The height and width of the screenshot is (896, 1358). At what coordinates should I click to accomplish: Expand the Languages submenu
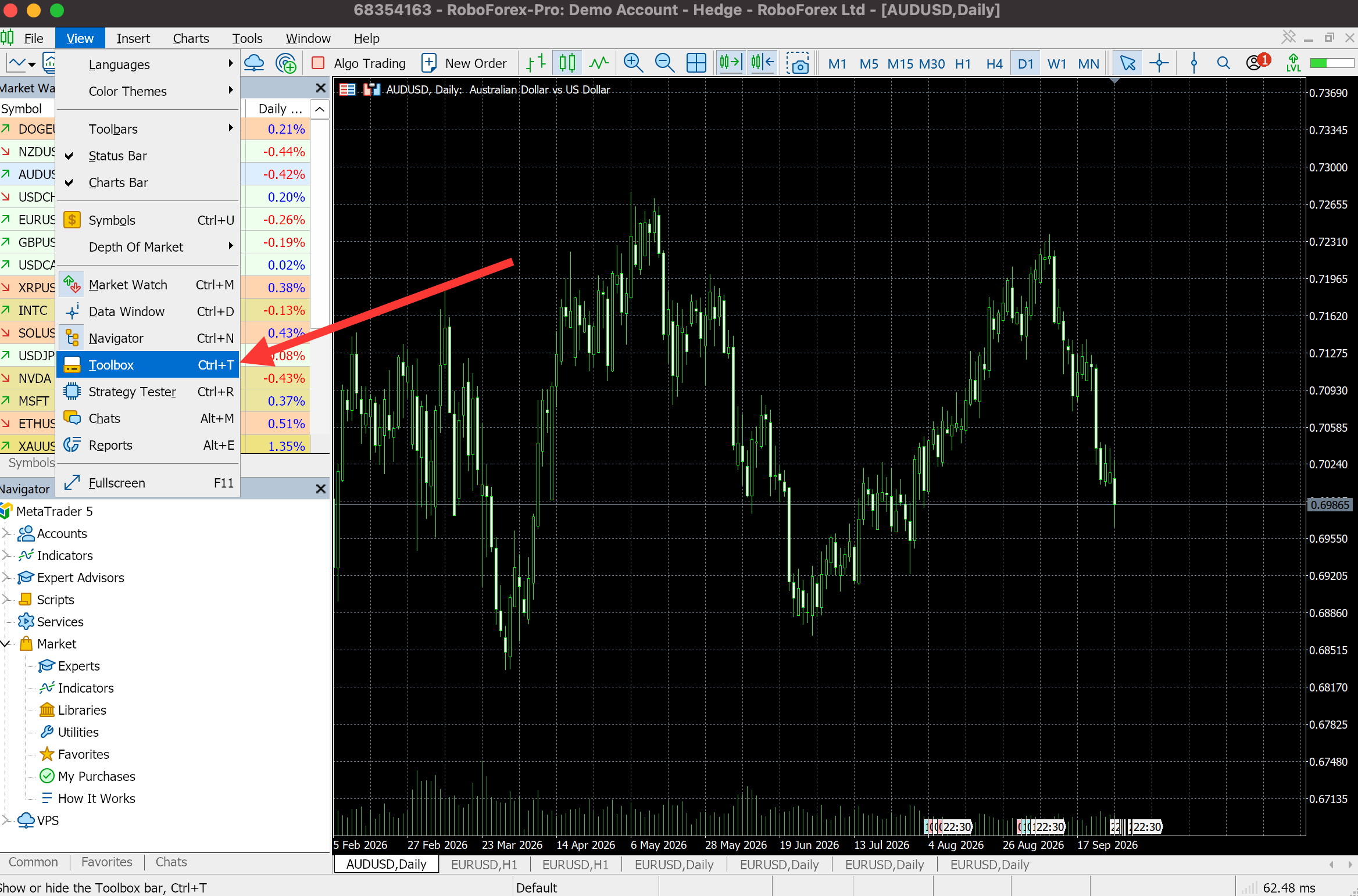[148, 64]
